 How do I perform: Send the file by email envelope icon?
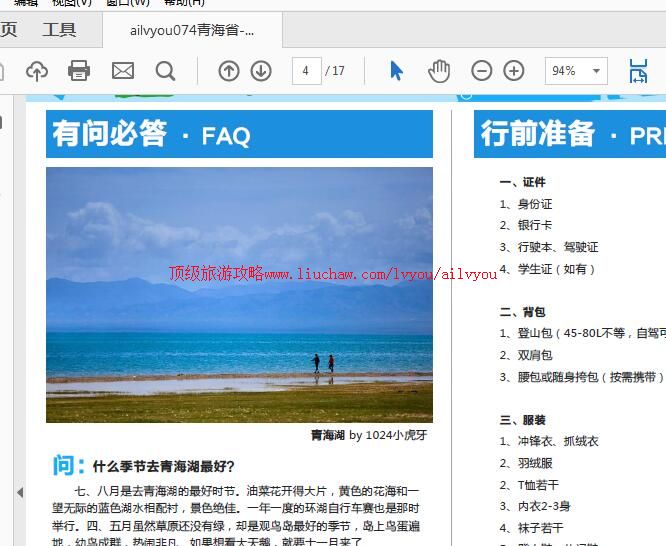pyautogui.click(x=122, y=71)
